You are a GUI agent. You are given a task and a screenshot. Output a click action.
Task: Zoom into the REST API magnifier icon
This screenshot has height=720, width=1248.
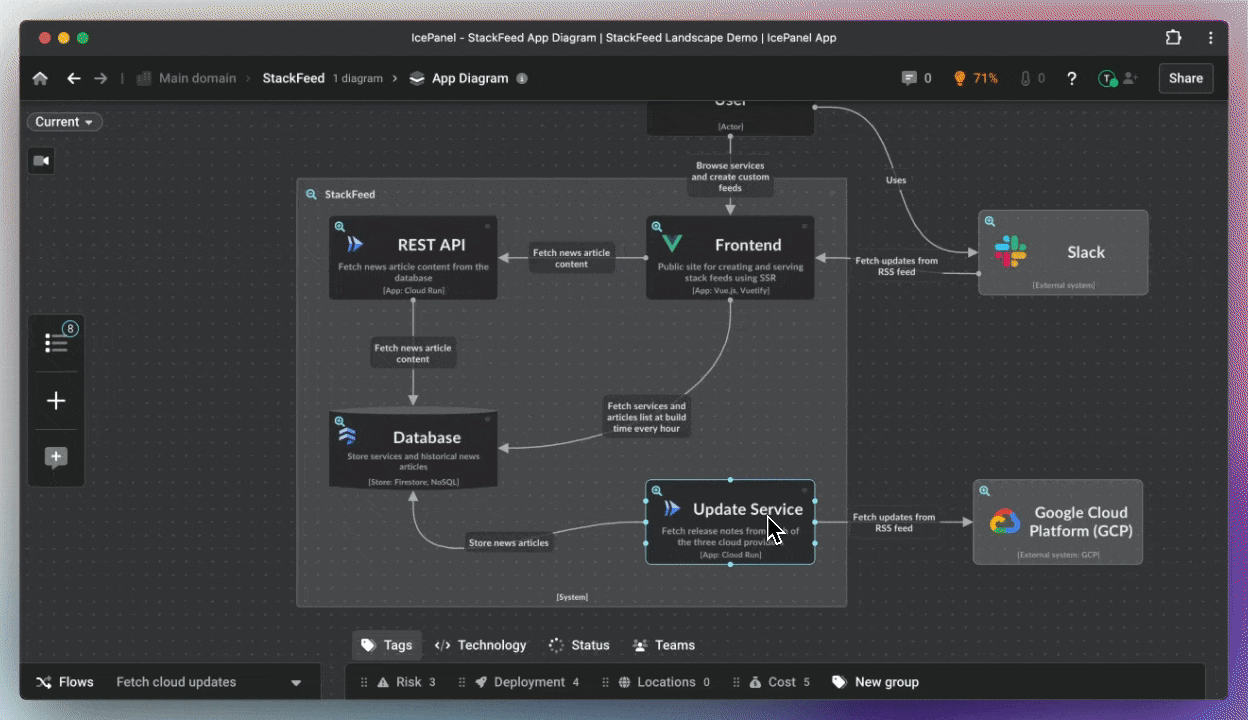point(340,227)
